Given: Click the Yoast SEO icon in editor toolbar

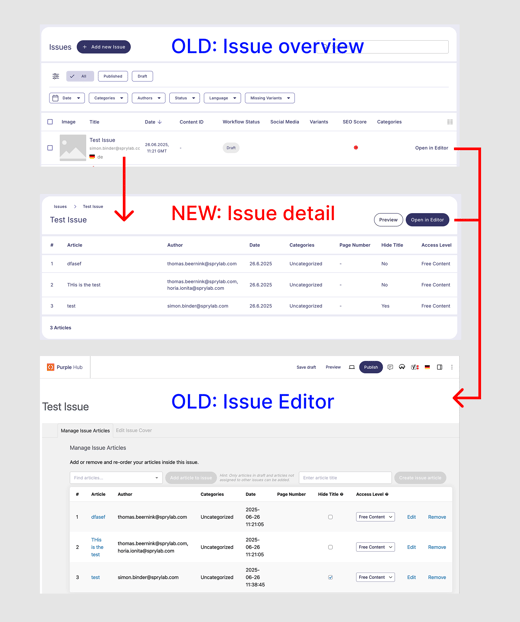Looking at the screenshot, I should pyautogui.click(x=415, y=367).
